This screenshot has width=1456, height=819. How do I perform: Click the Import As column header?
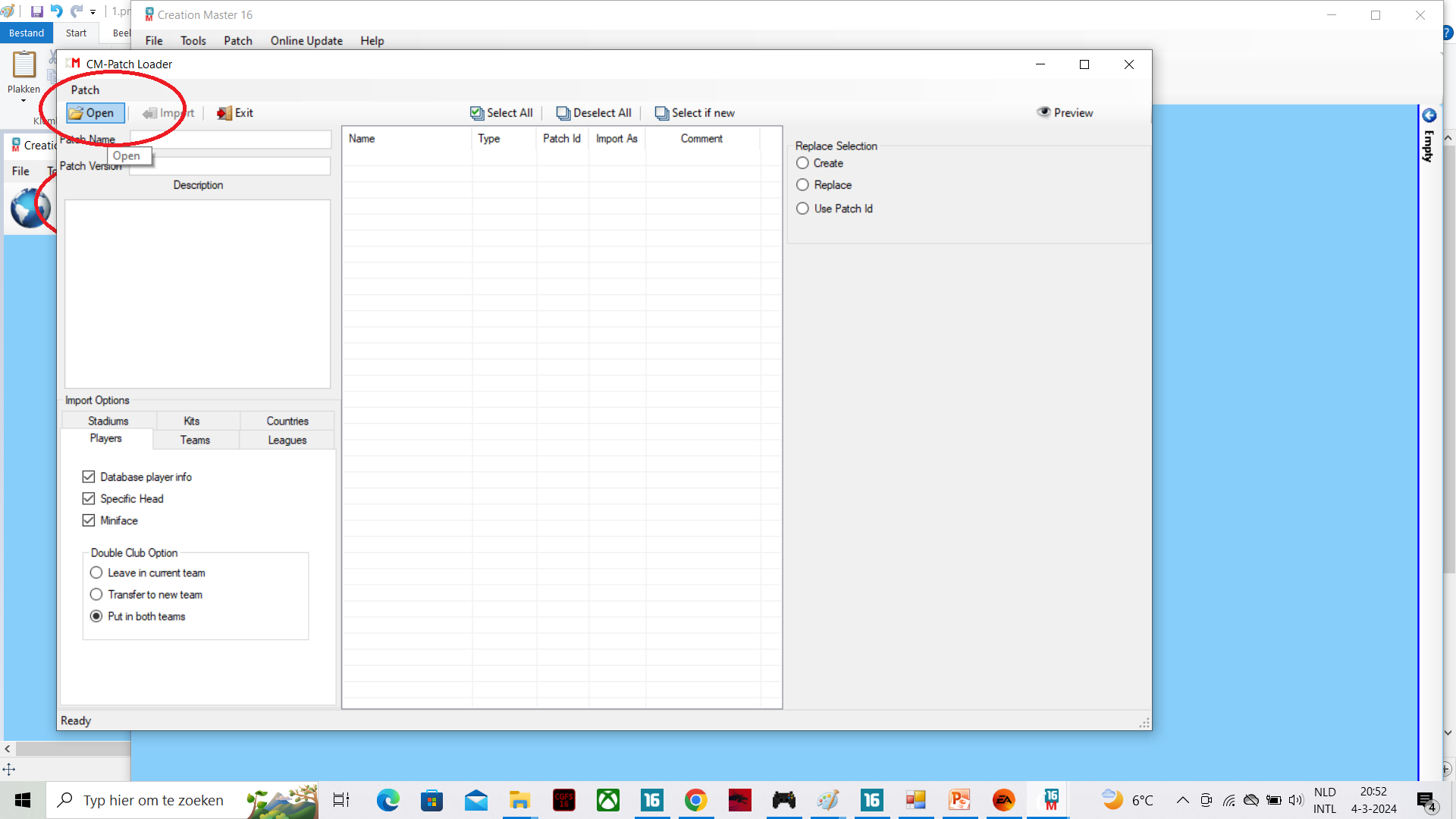point(617,139)
